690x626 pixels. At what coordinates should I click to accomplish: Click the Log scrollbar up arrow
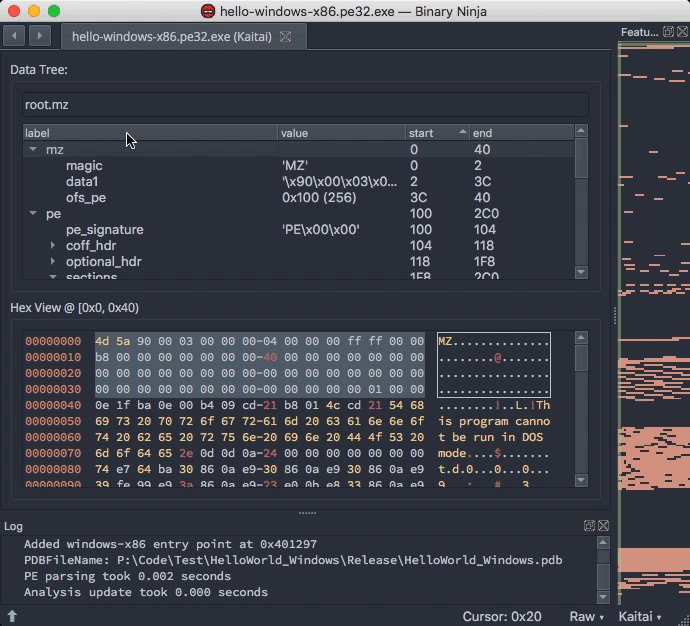pos(603,542)
